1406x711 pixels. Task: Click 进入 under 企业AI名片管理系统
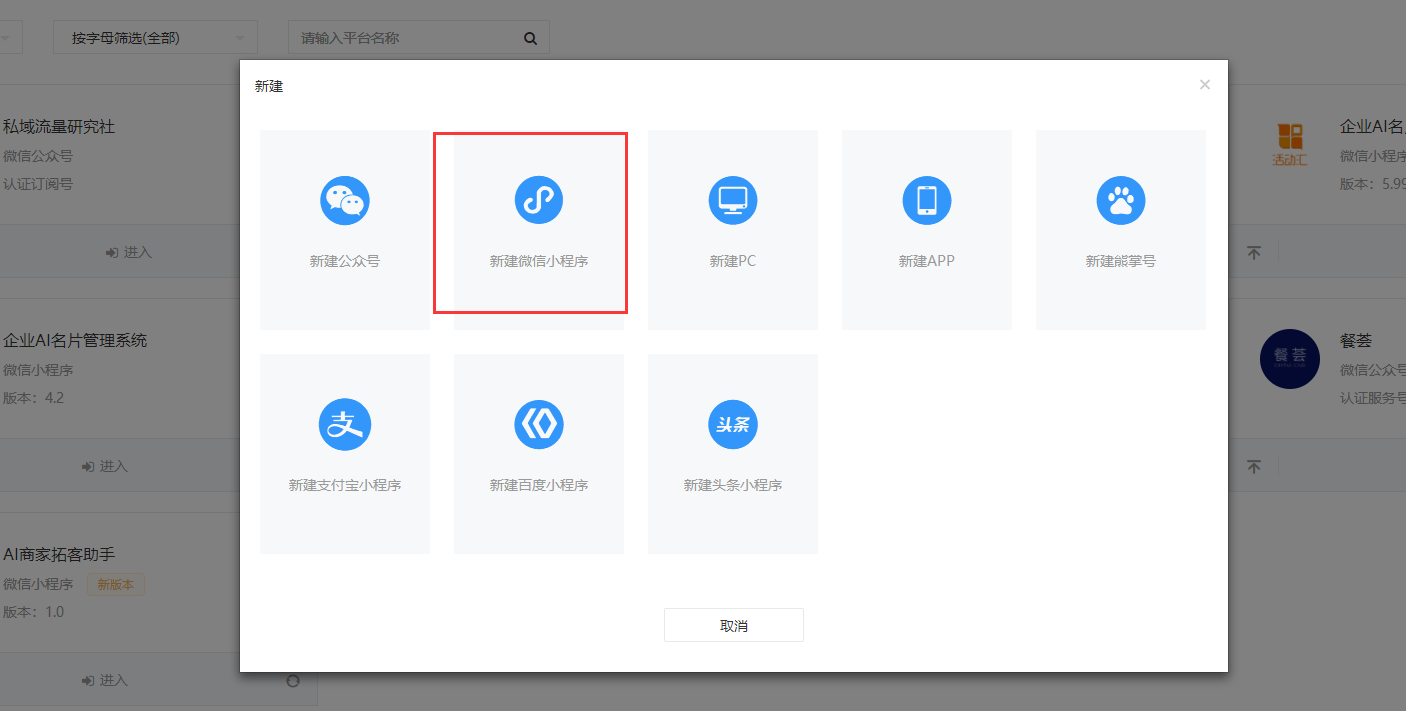(x=105, y=466)
